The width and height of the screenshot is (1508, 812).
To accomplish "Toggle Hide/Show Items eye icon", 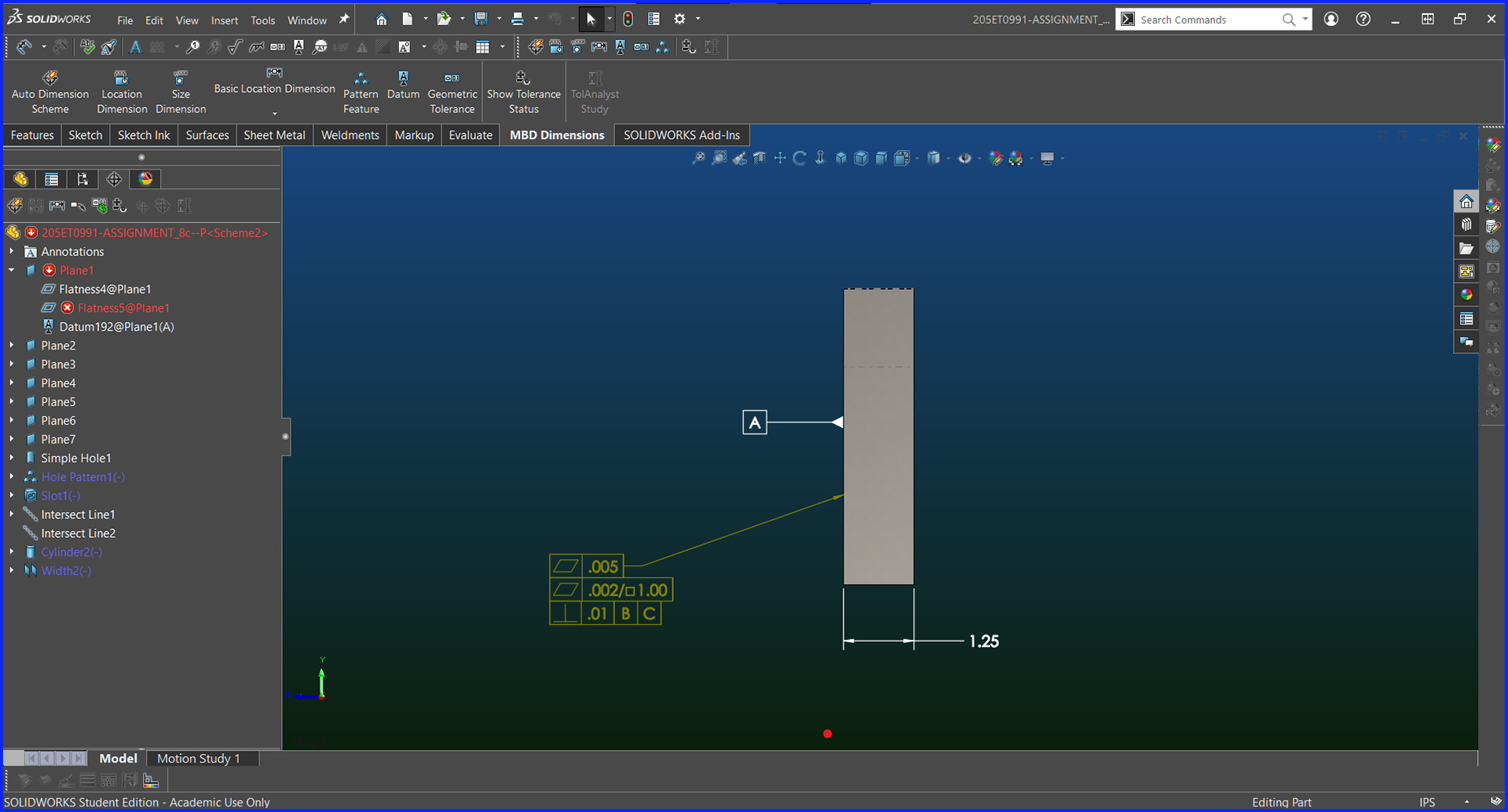I will click(x=964, y=159).
